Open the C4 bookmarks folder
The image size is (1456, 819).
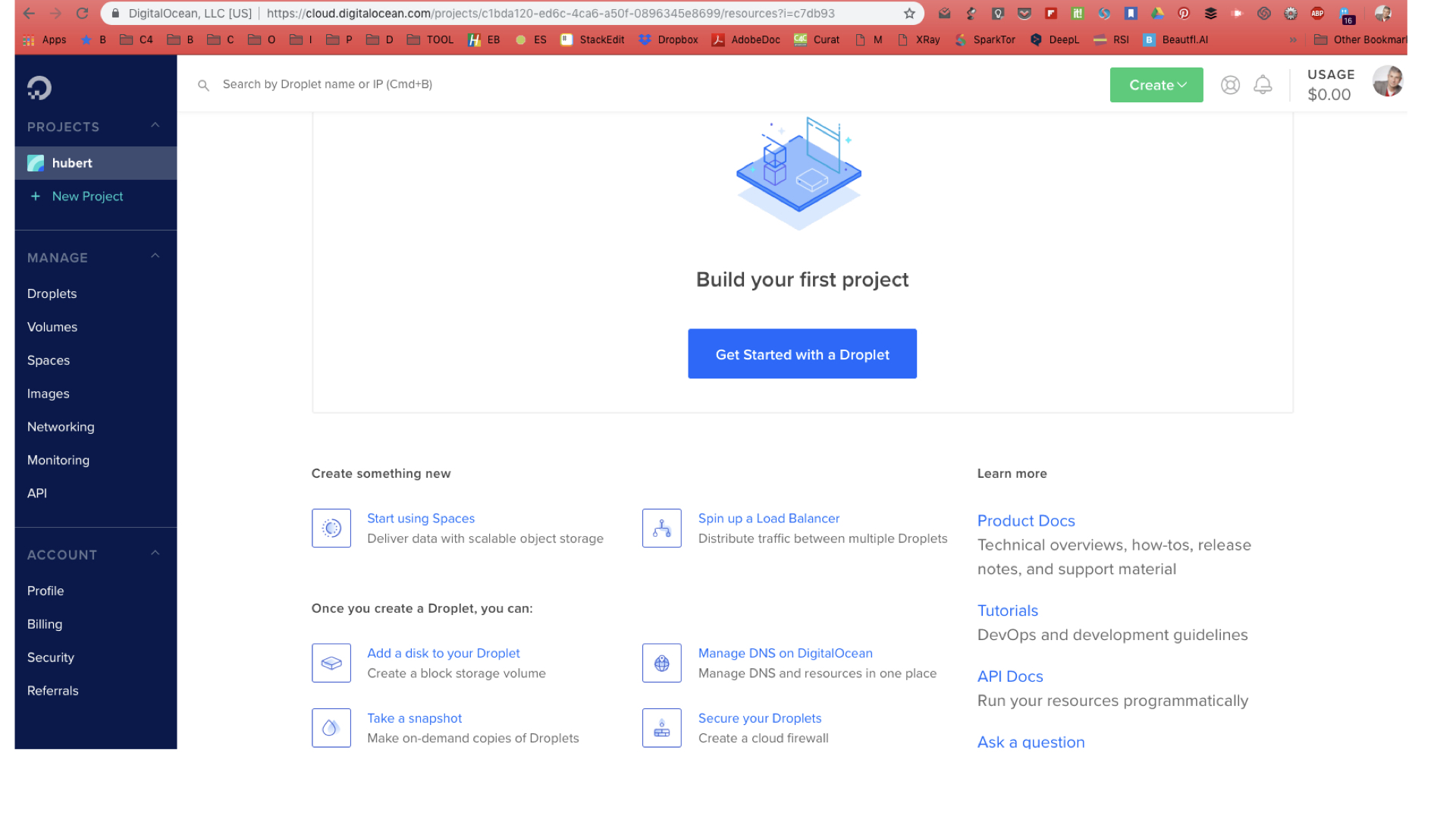[x=136, y=39]
